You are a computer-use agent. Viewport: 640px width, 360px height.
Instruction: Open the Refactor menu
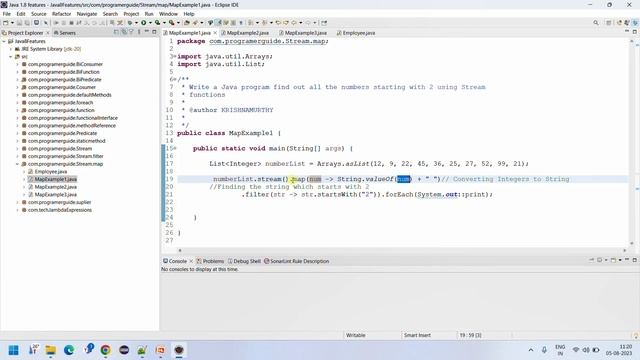(61, 14)
